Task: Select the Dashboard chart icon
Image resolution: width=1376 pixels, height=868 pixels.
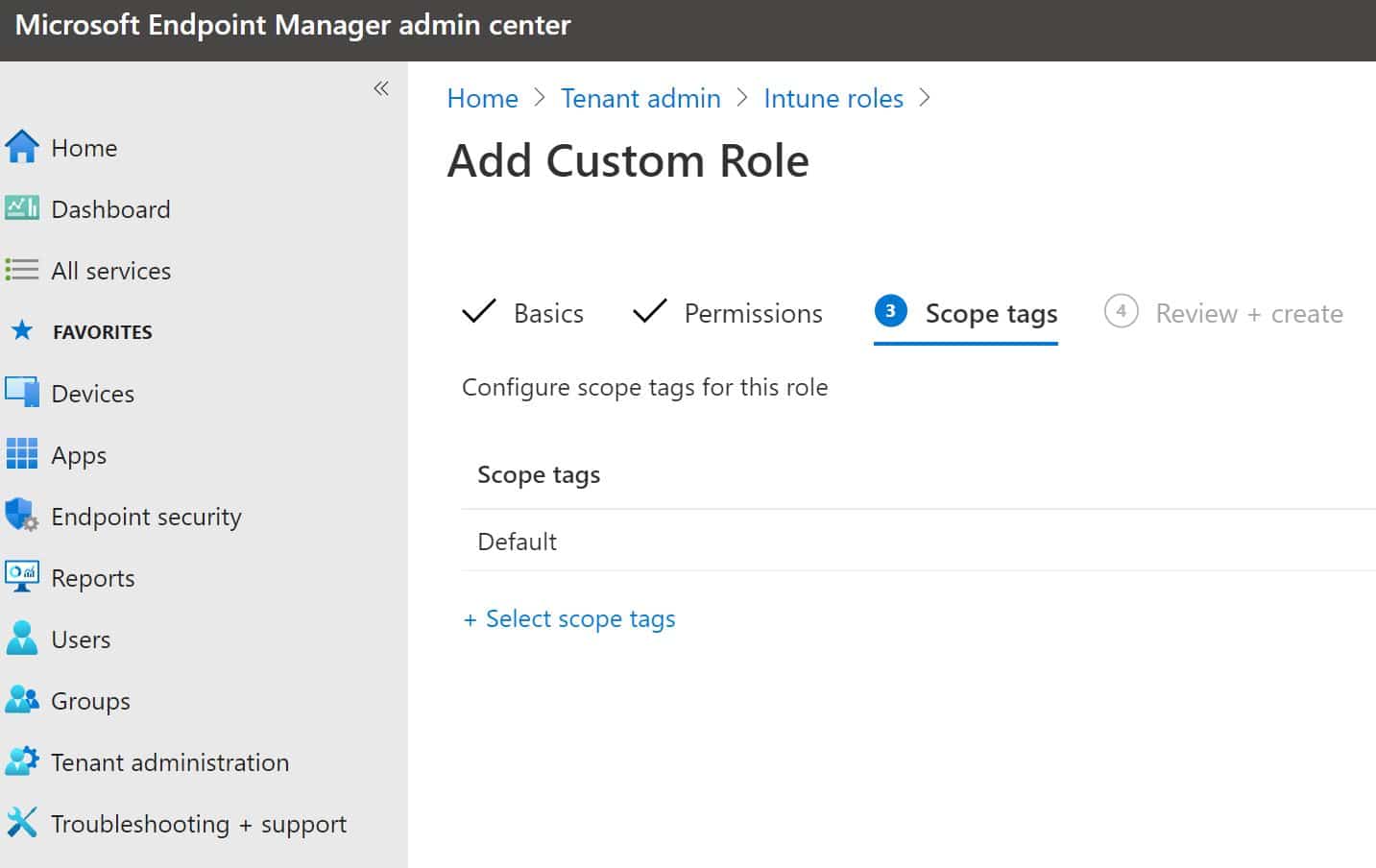Action: (x=21, y=208)
